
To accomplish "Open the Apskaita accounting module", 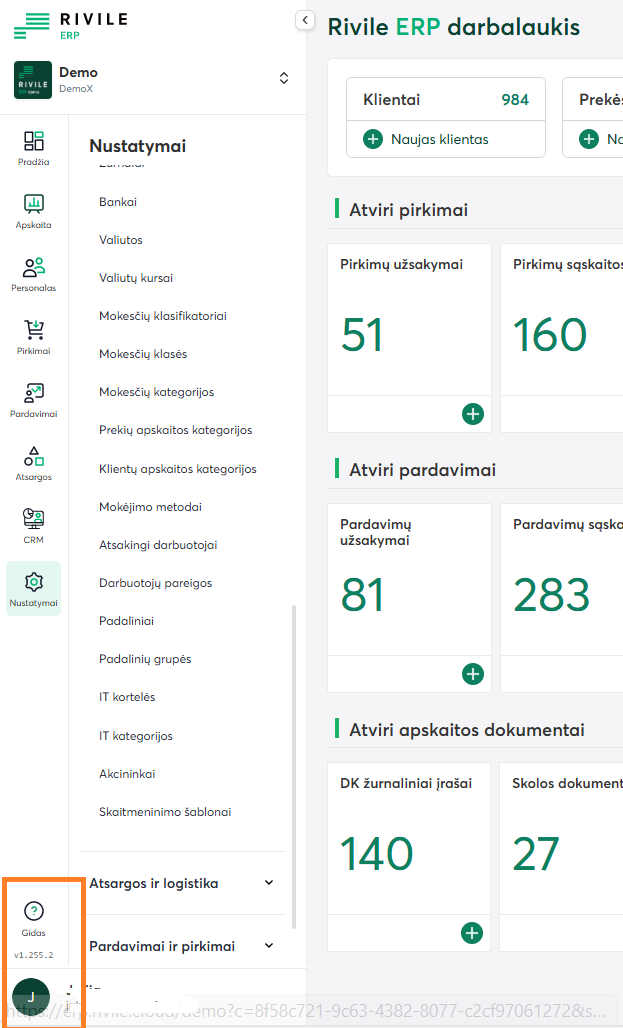I will pyautogui.click(x=34, y=209).
